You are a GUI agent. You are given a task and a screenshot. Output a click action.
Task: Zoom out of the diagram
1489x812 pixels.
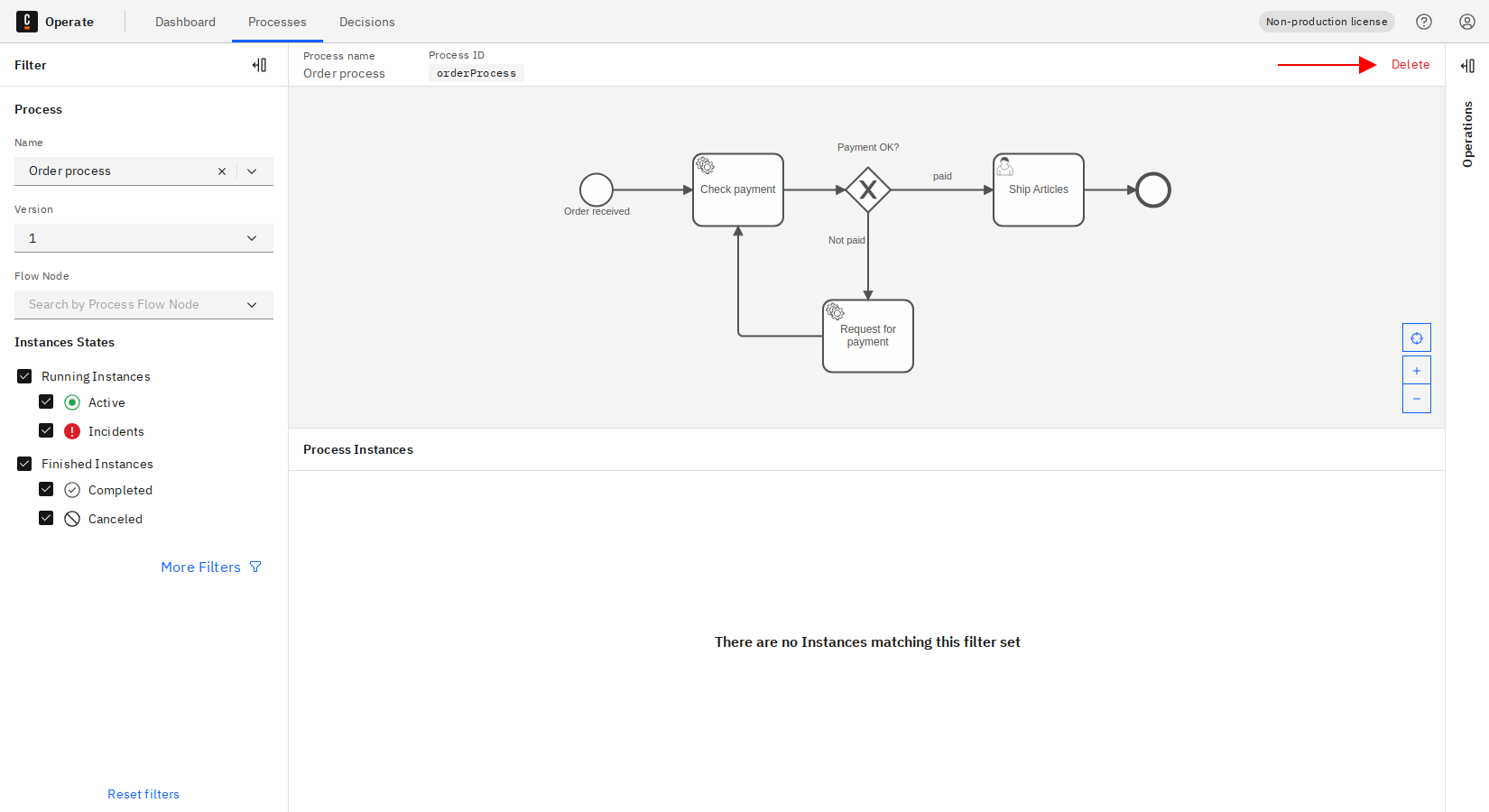pos(1417,399)
